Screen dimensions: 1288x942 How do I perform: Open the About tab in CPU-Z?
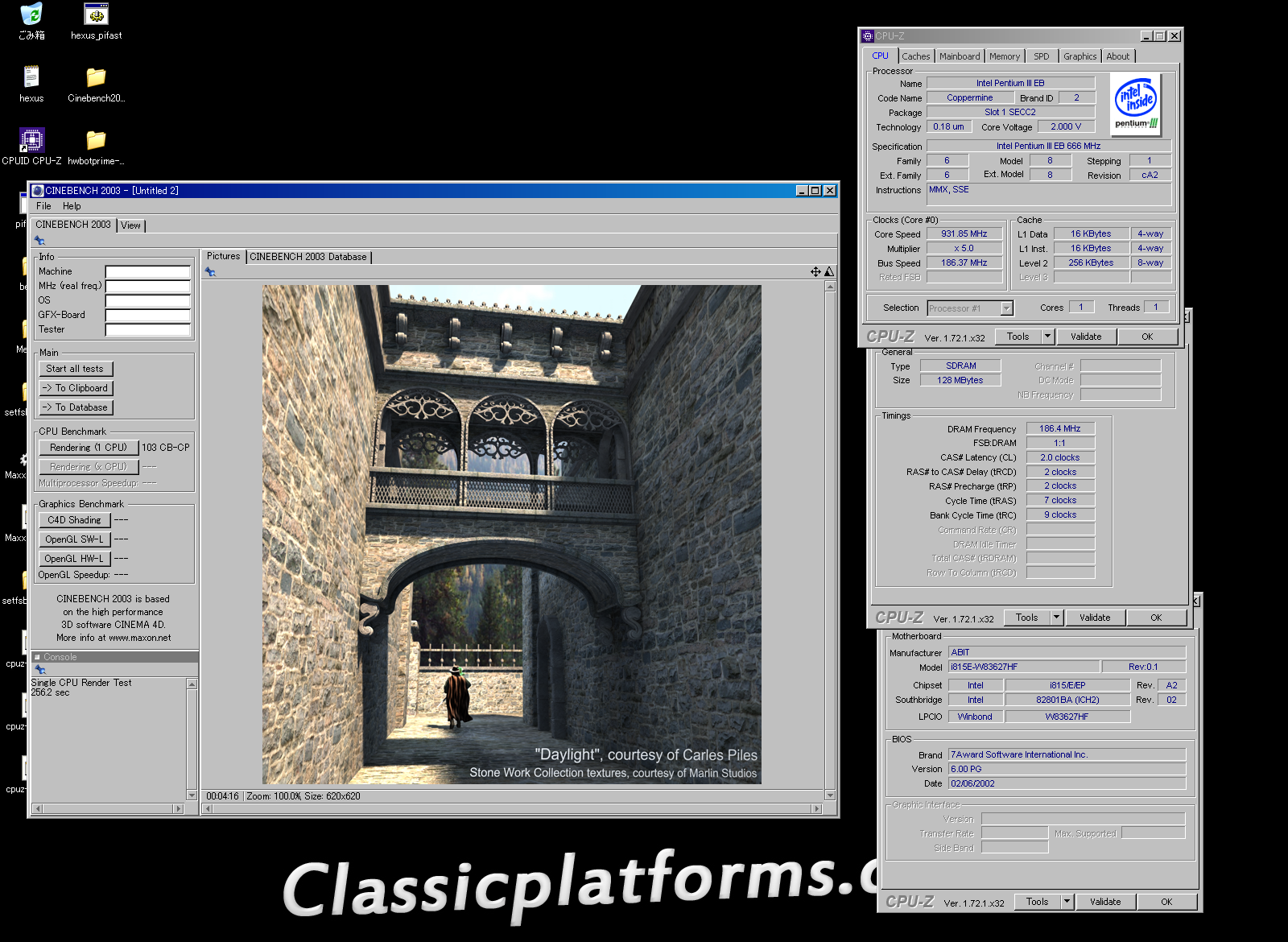[x=1118, y=56]
